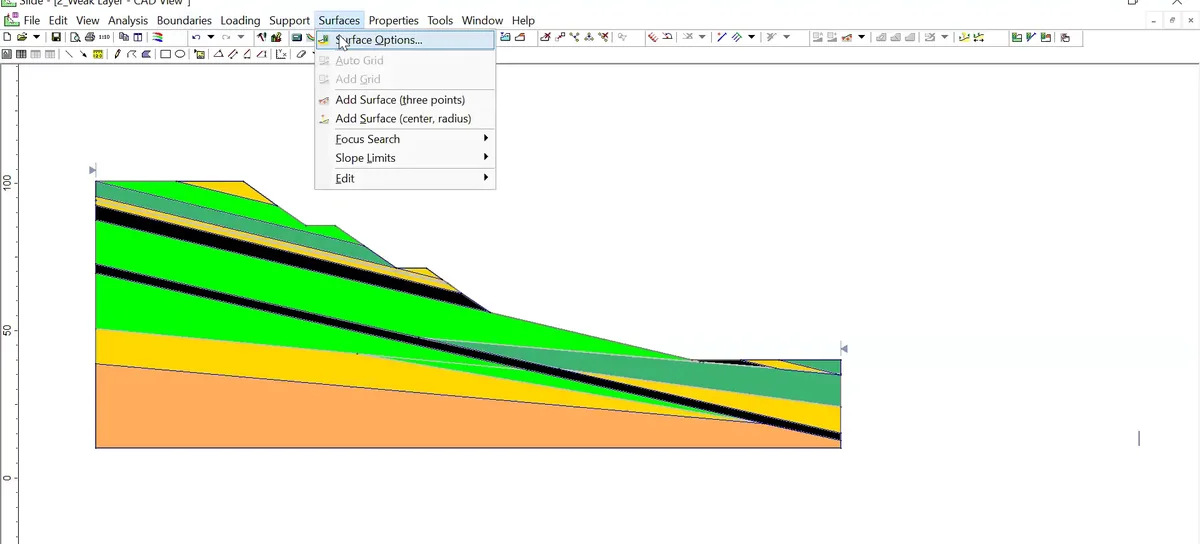Choose Add Surface (center, radius)
Viewport: 1200px width, 544px height.
click(x=405, y=118)
